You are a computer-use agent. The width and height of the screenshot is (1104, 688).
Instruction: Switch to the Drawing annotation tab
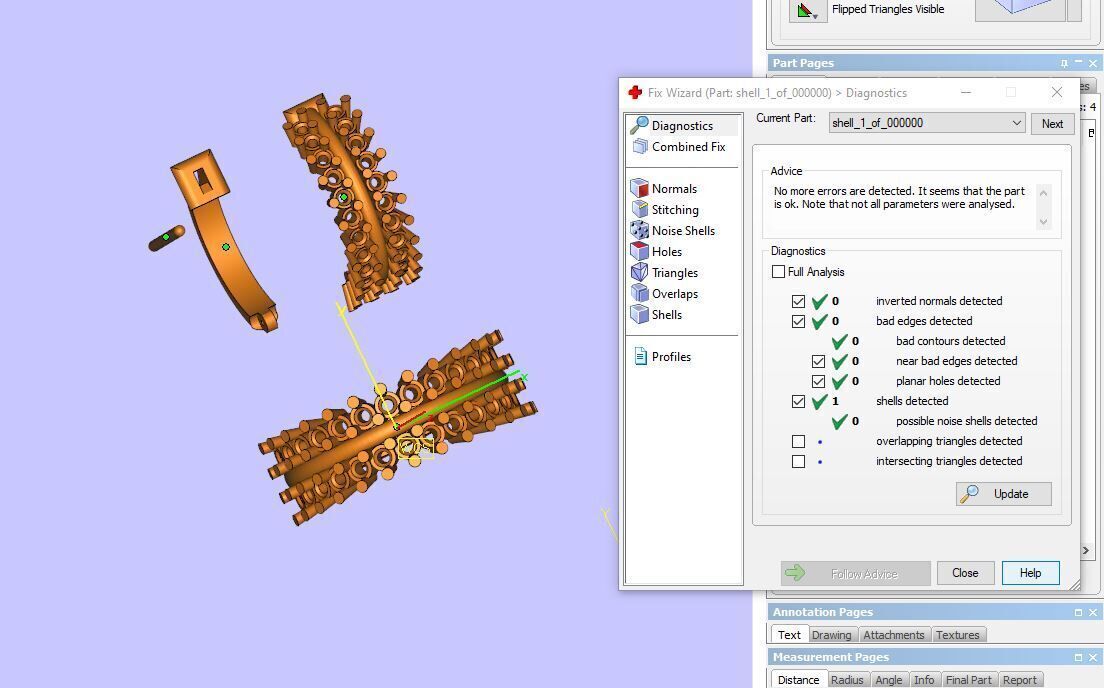(832, 634)
